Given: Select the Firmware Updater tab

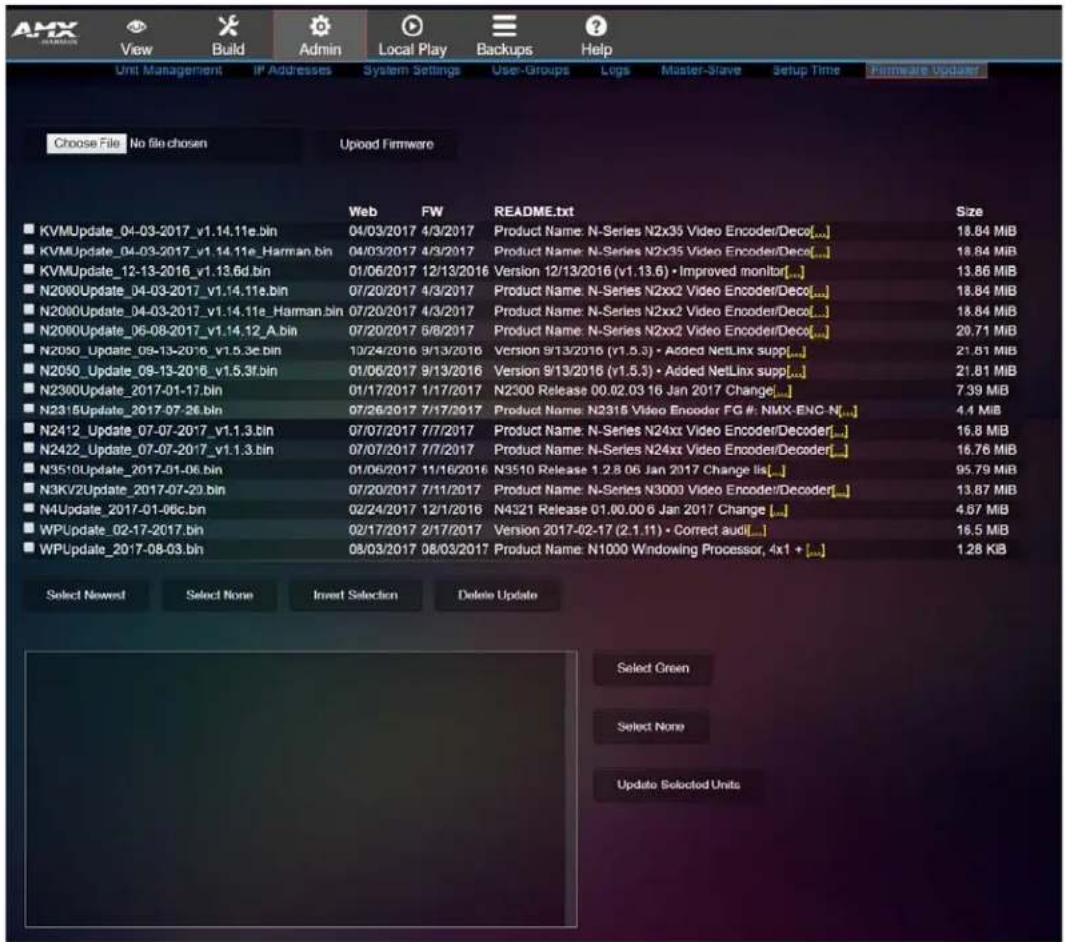Looking at the screenshot, I should coord(926,70).
